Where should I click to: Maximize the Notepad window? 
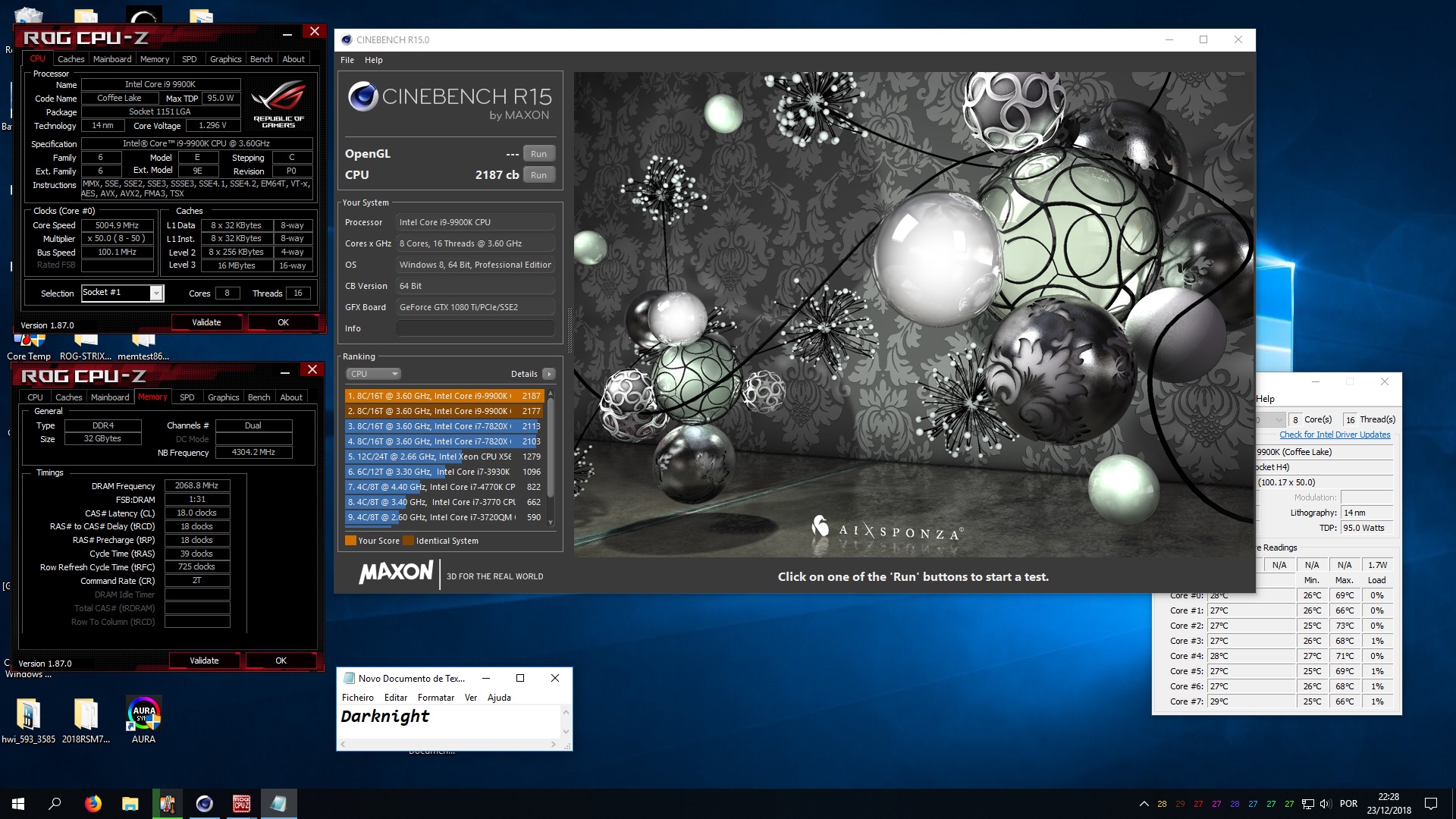click(x=520, y=678)
